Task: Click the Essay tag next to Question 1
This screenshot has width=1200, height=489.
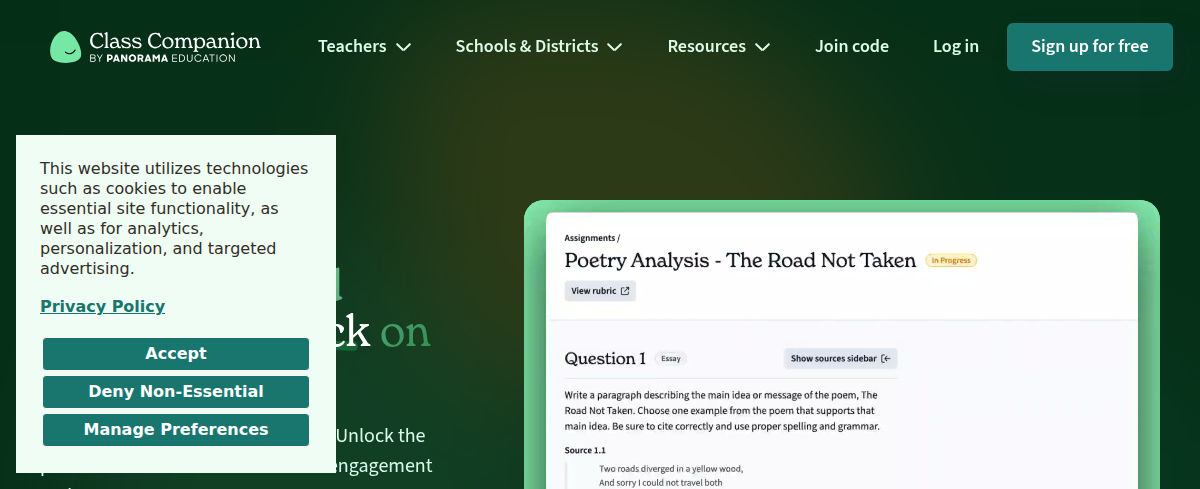Action: point(671,359)
